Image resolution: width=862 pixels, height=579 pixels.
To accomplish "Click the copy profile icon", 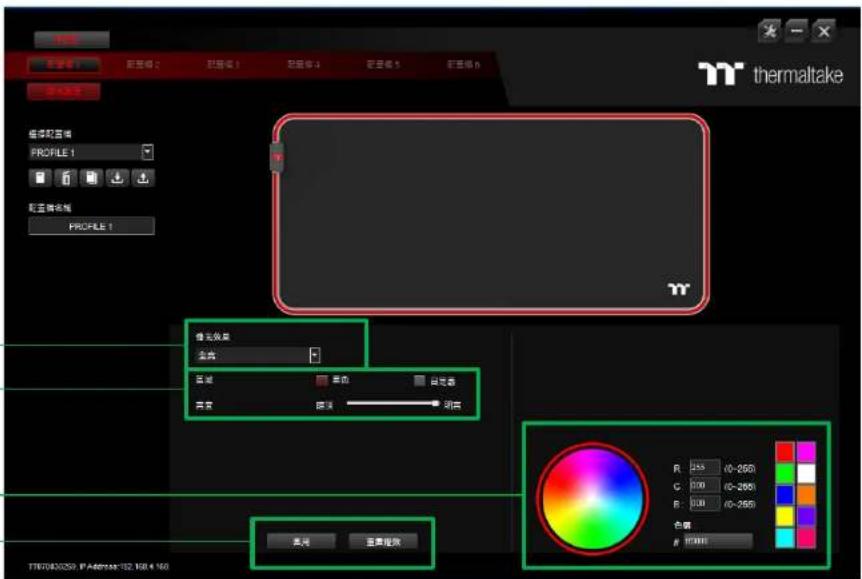I will coord(91,178).
